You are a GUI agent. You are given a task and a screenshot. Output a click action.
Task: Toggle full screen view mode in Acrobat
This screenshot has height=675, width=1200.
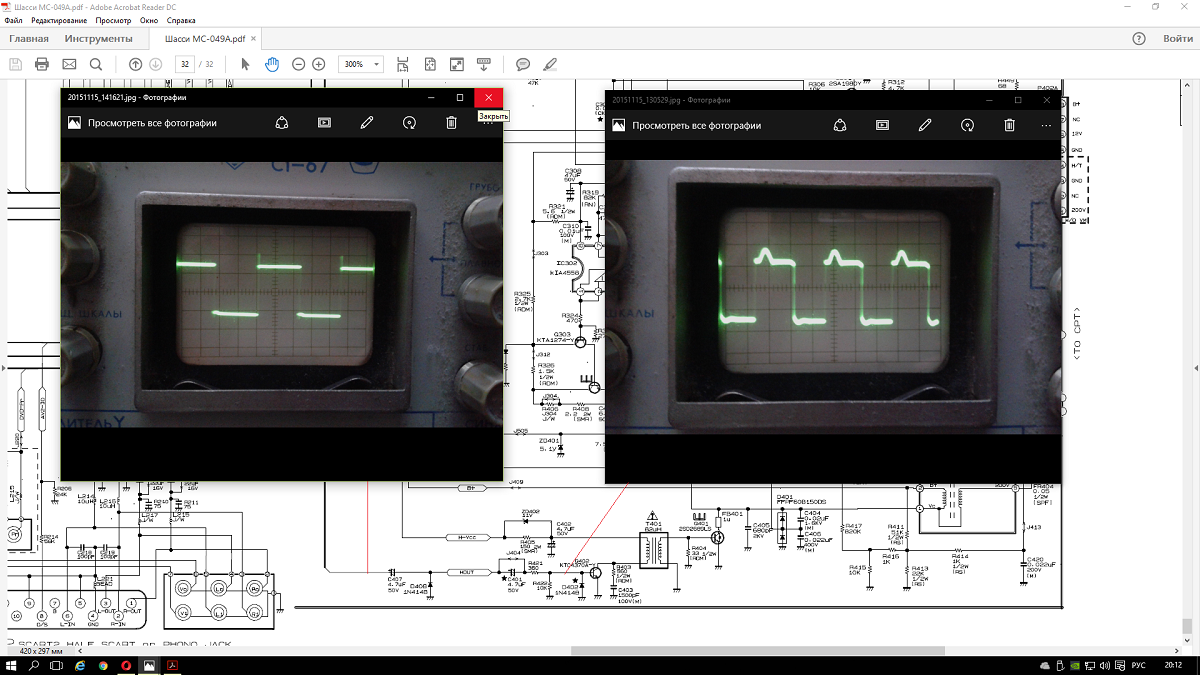(456, 64)
